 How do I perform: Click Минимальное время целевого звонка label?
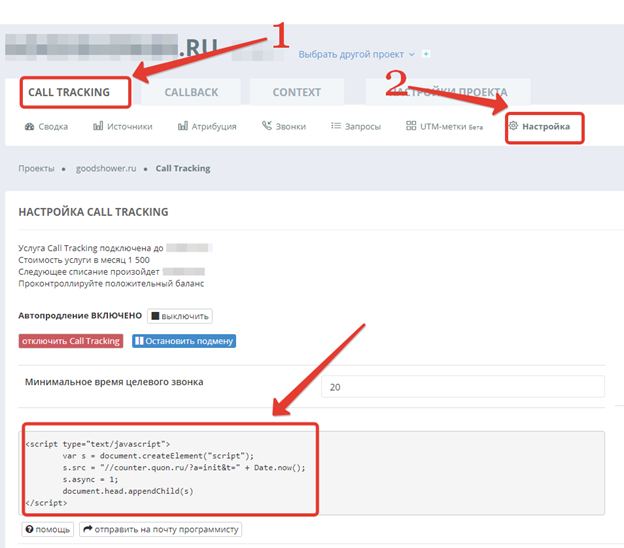(114, 382)
